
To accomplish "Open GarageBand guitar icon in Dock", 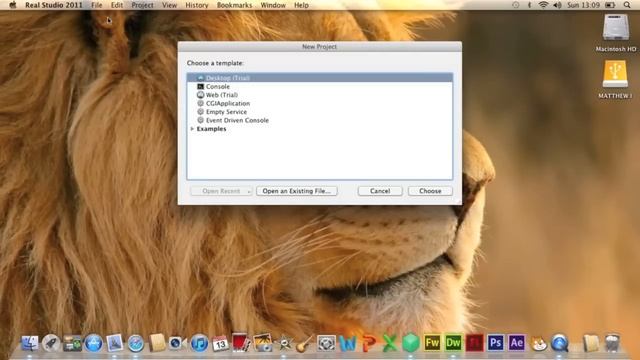I will [x=305, y=343].
